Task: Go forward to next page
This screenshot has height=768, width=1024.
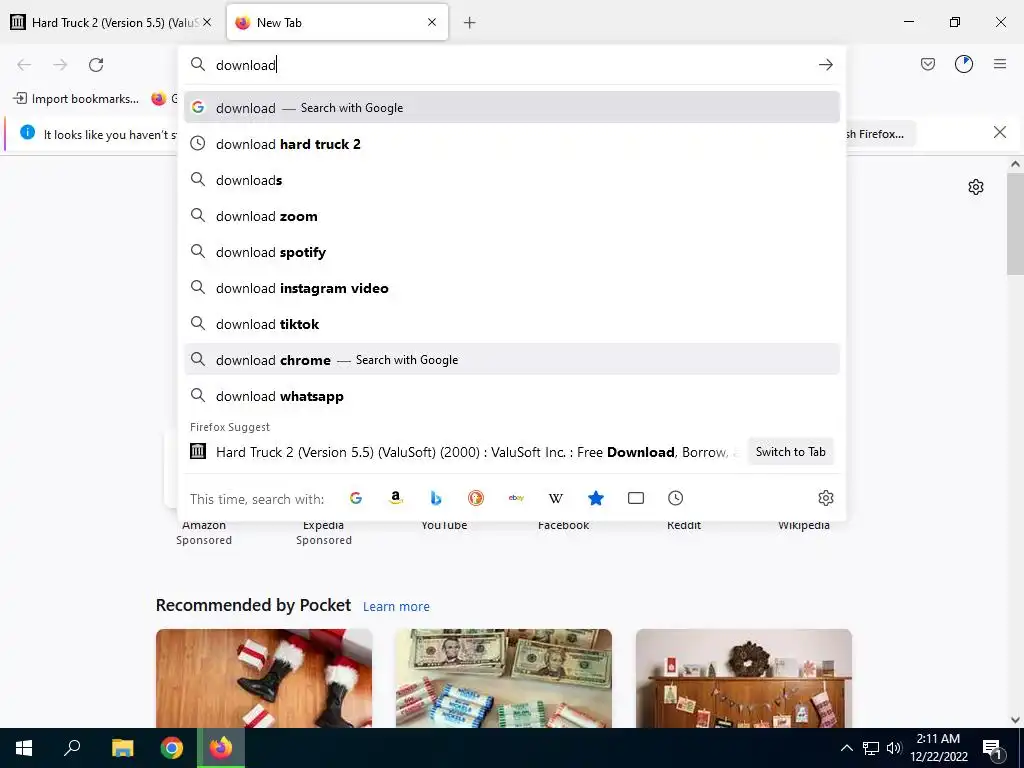Action: (x=60, y=65)
